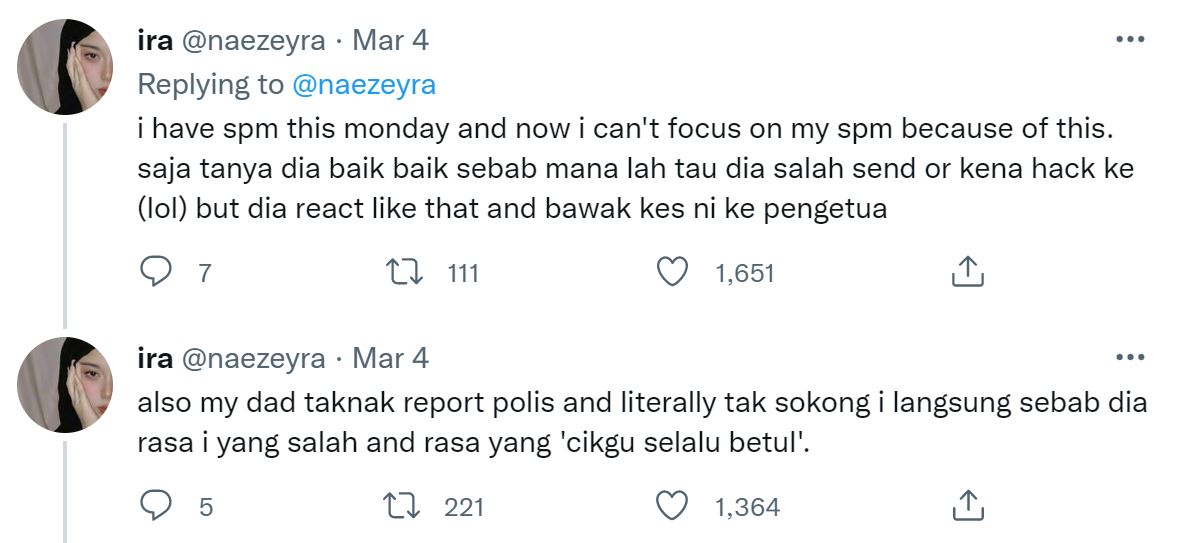Share the first tweet about spm

tap(968, 272)
